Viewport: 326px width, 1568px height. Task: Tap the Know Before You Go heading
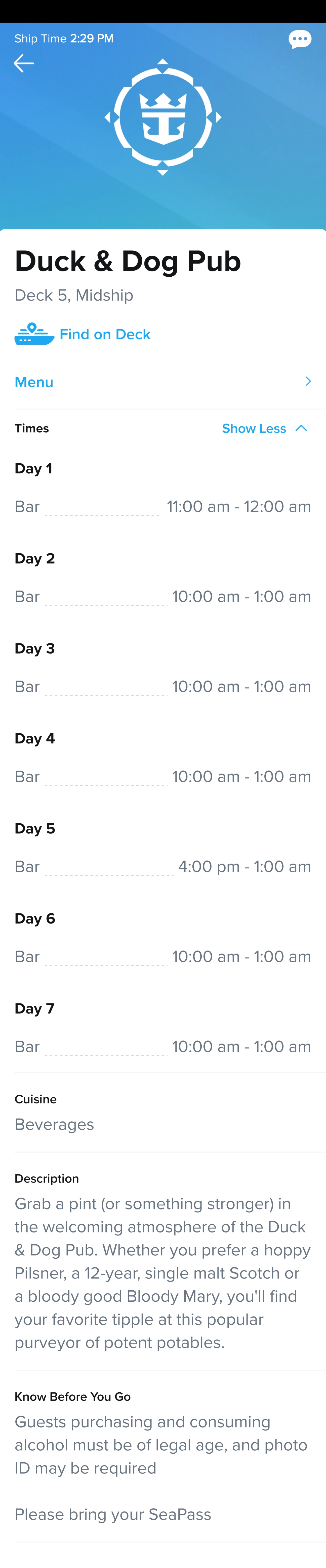coord(72,1397)
